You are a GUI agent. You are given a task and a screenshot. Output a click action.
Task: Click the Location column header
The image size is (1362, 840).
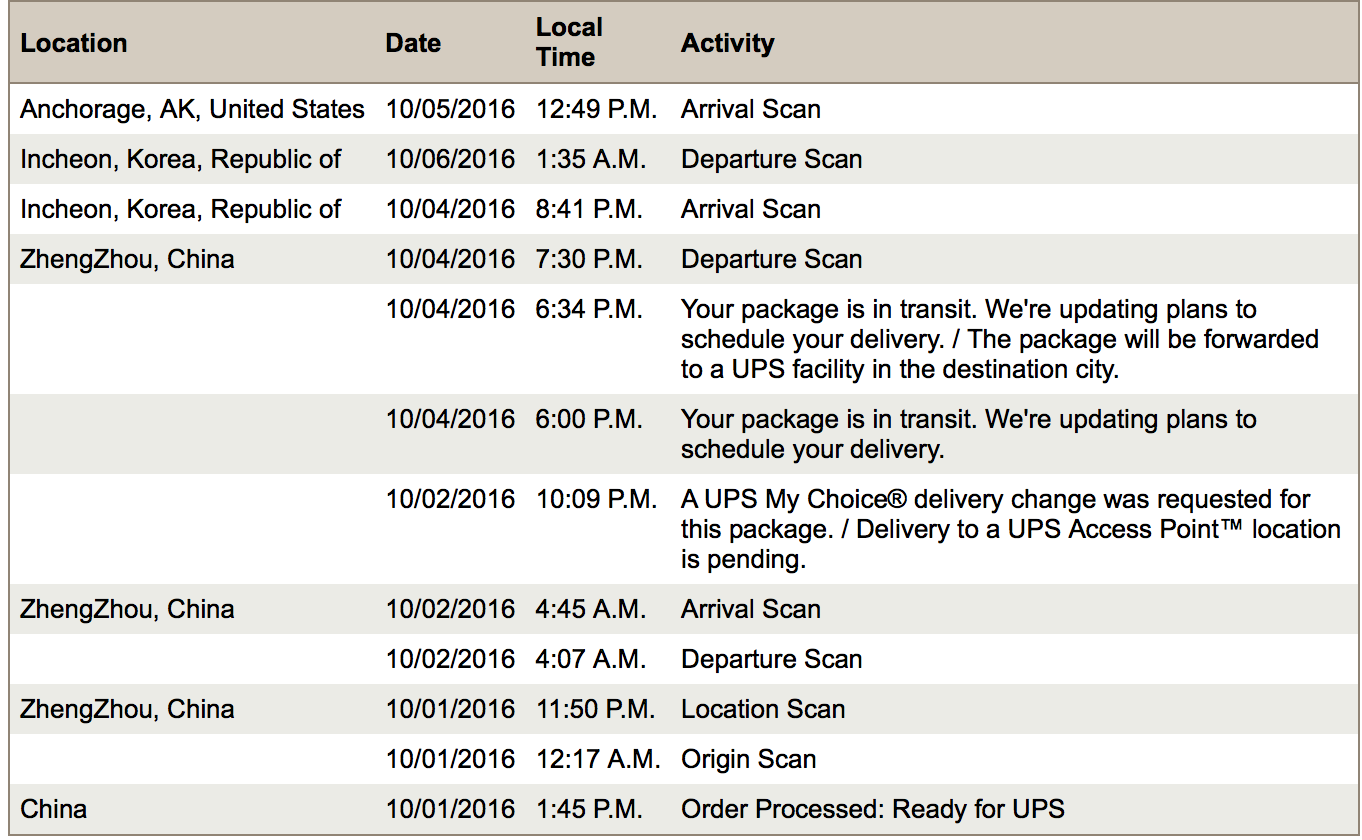pyautogui.click(x=74, y=43)
